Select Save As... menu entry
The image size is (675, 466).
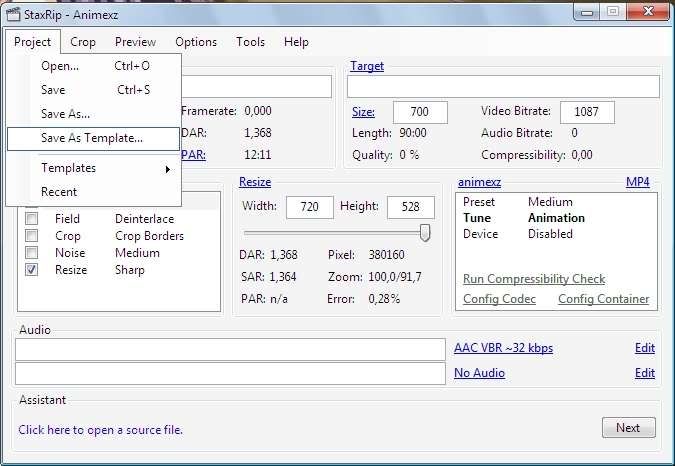(x=93, y=114)
